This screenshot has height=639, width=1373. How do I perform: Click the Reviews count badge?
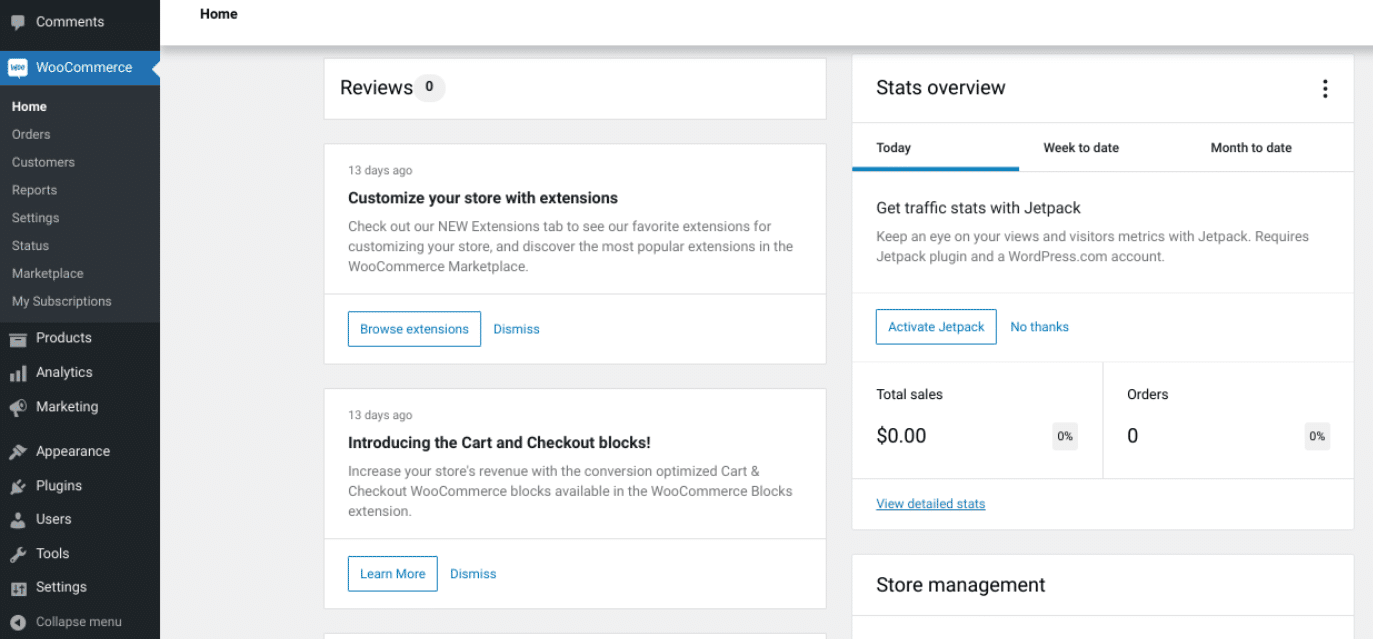click(x=430, y=88)
